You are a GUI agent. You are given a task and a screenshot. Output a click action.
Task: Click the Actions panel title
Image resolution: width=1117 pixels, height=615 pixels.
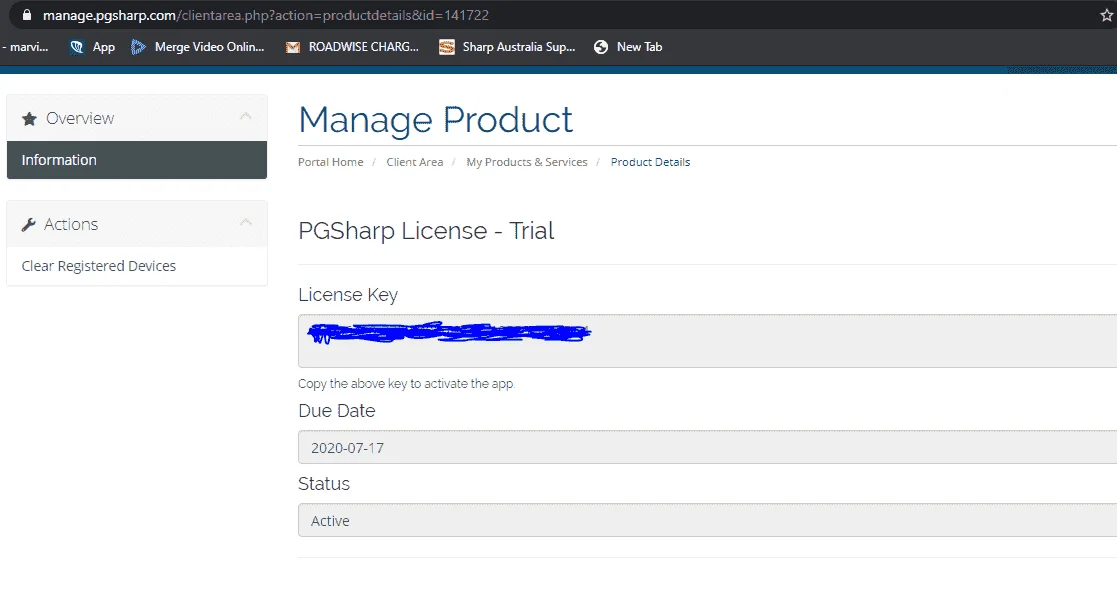pos(71,224)
